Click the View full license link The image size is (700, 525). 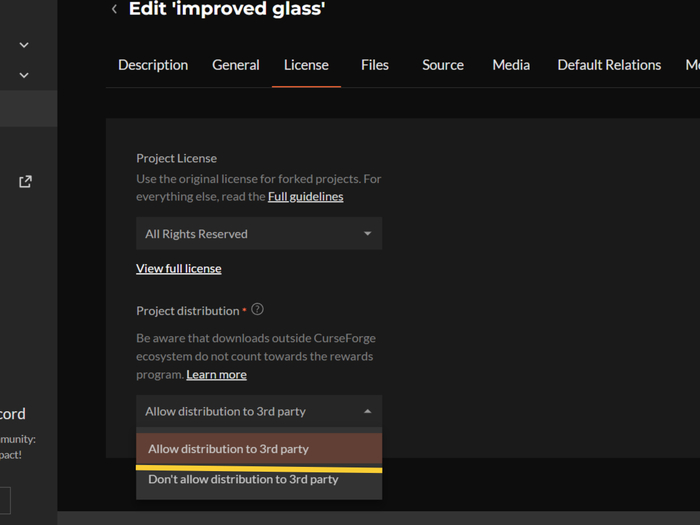pos(179,268)
